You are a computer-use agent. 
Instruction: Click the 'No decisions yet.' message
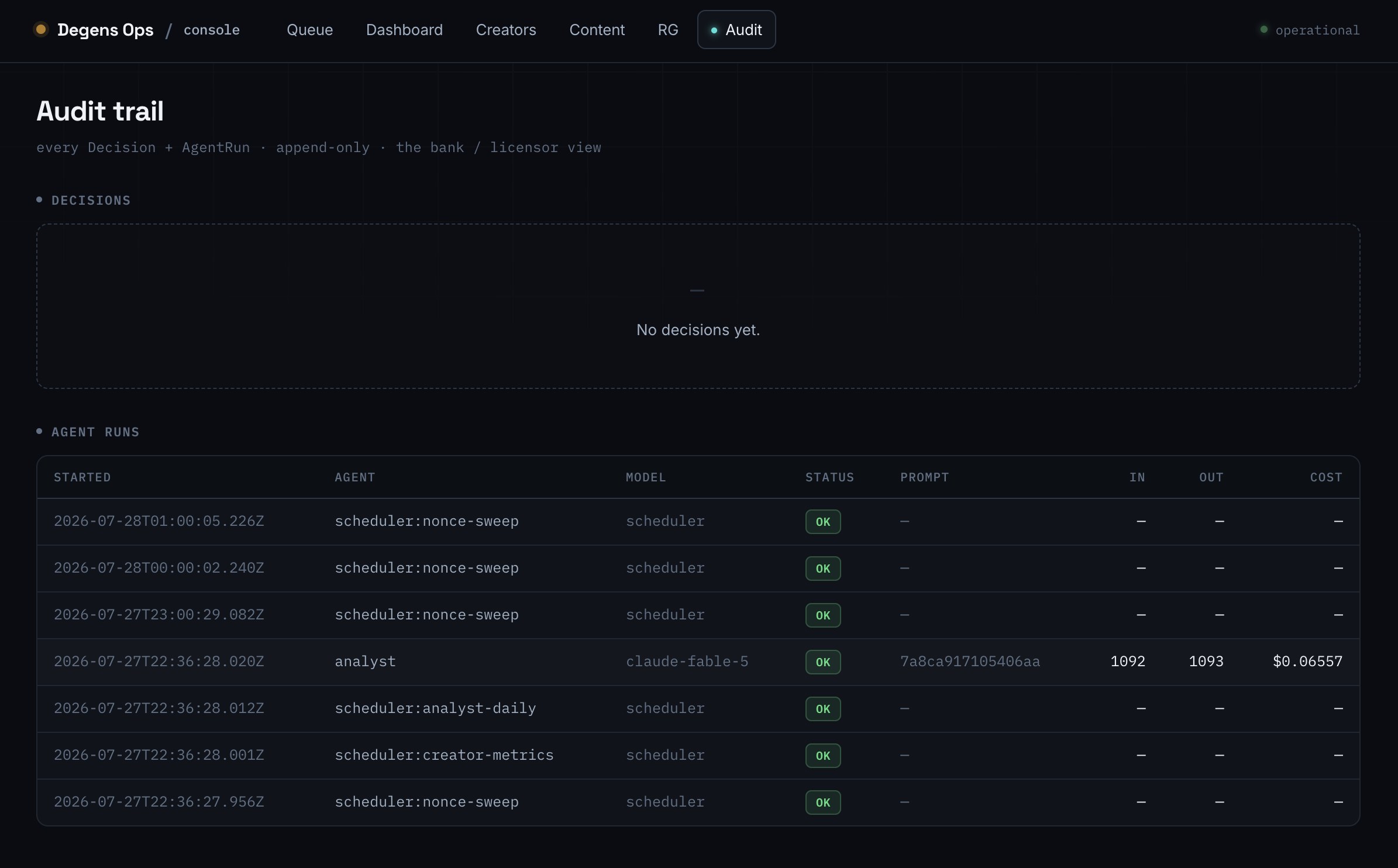(x=698, y=330)
